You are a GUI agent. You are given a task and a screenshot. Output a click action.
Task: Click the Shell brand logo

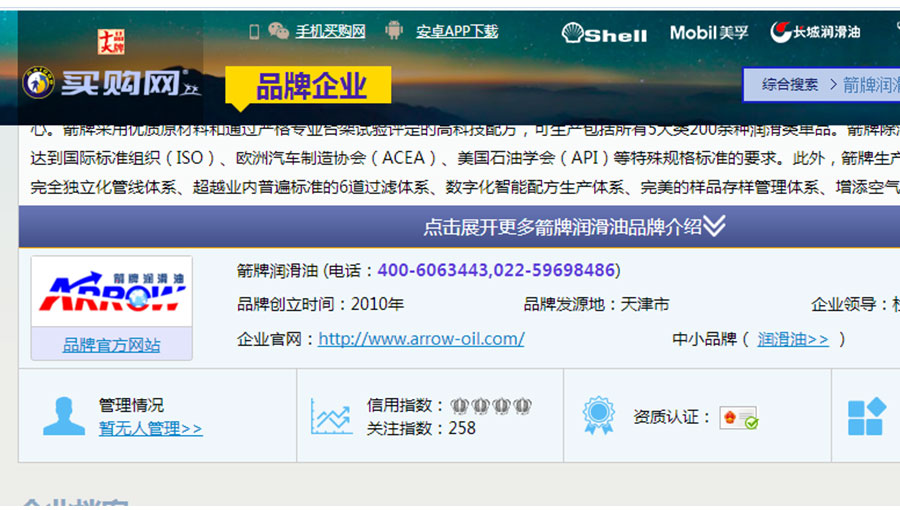point(604,33)
